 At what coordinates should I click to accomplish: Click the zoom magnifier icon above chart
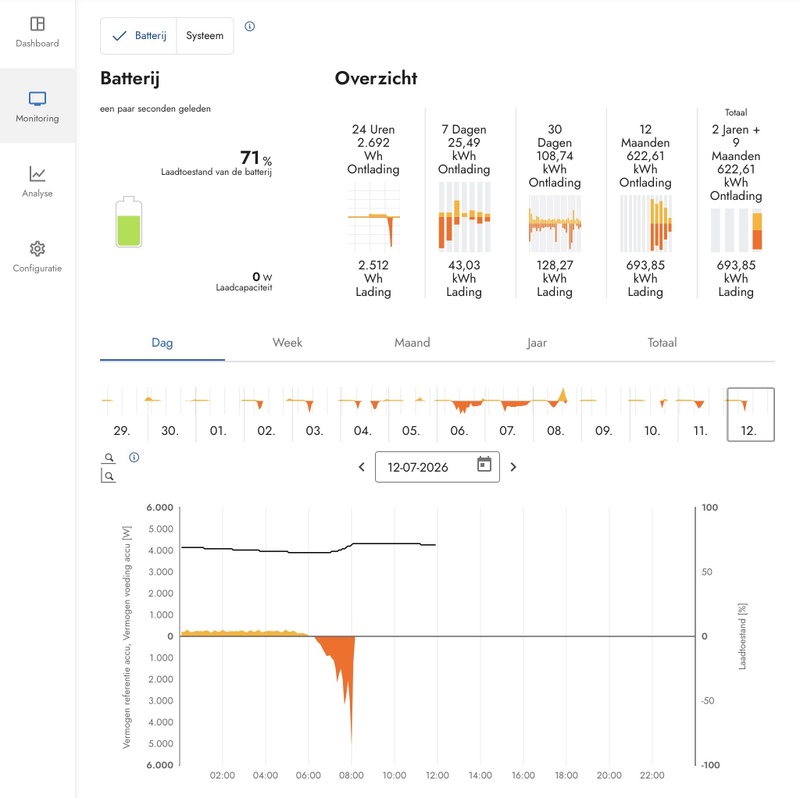click(x=109, y=458)
